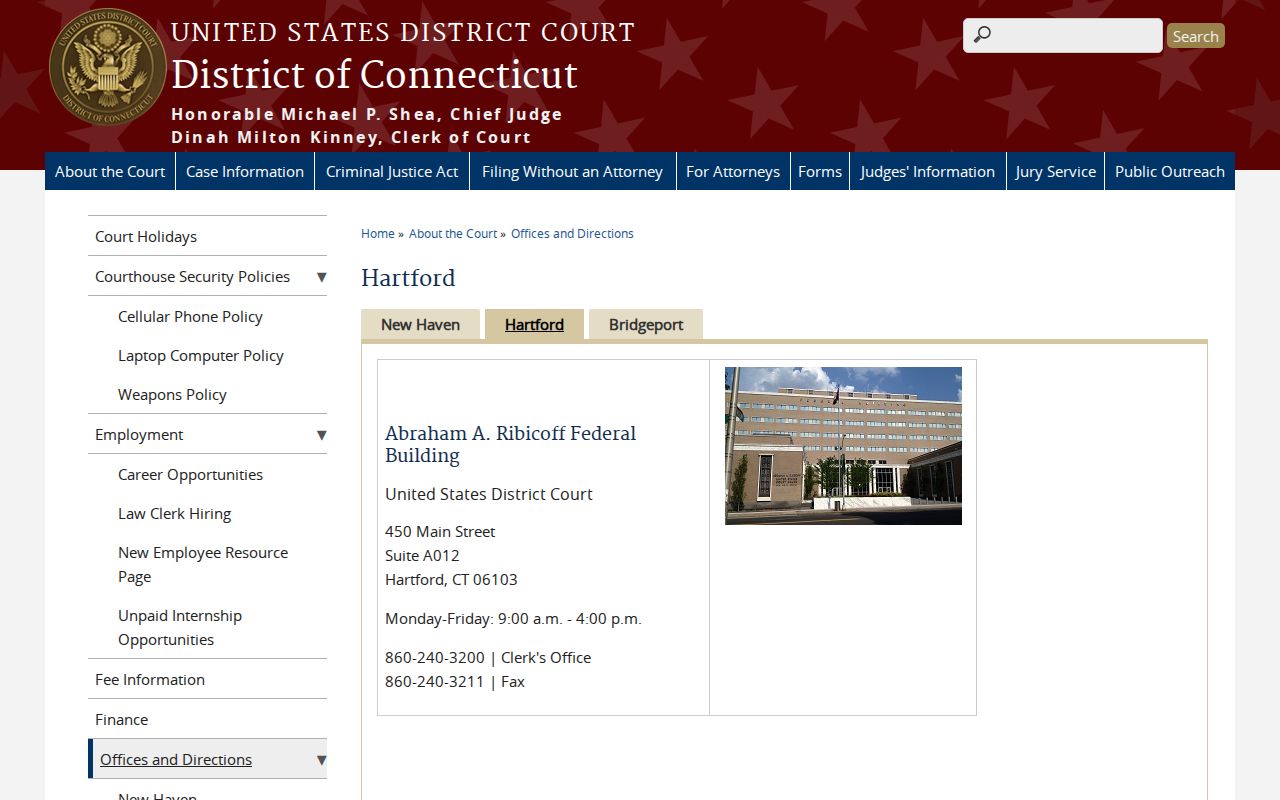
Task: Open the Jury Service menu
Action: (x=1055, y=171)
